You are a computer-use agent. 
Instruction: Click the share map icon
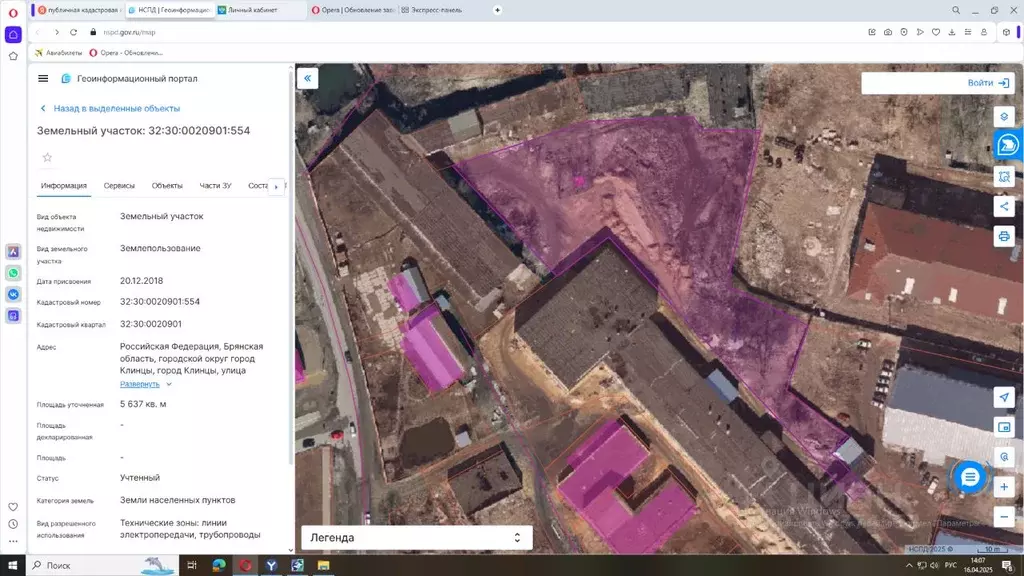1004,206
